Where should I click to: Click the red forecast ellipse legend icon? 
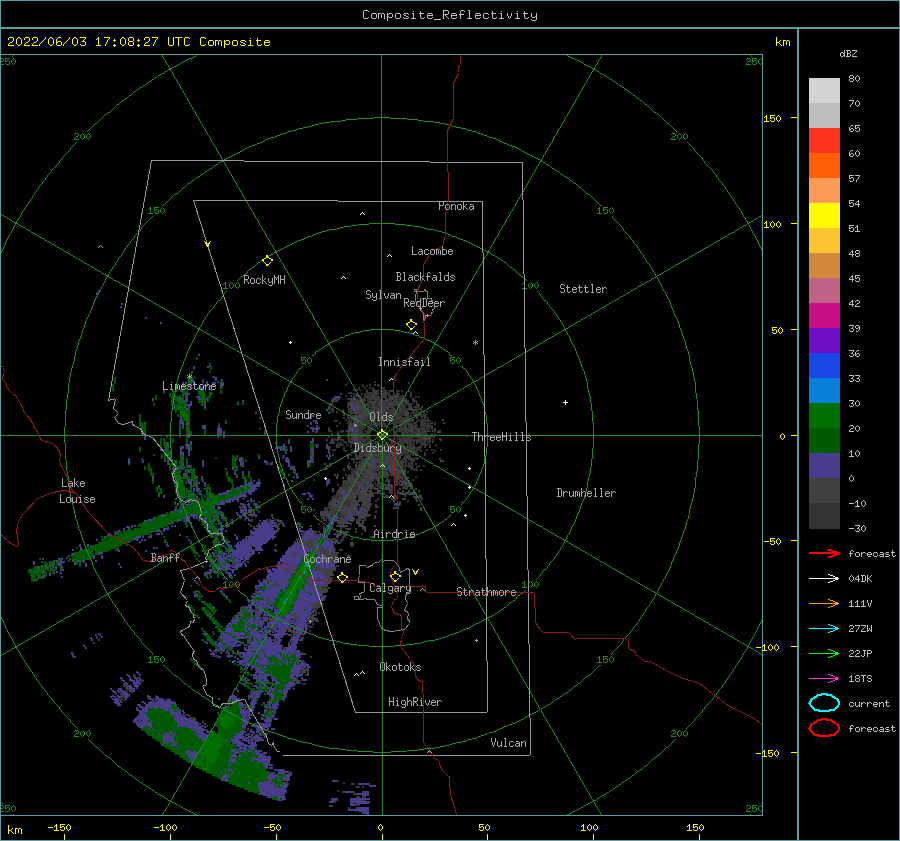point(824,728)
